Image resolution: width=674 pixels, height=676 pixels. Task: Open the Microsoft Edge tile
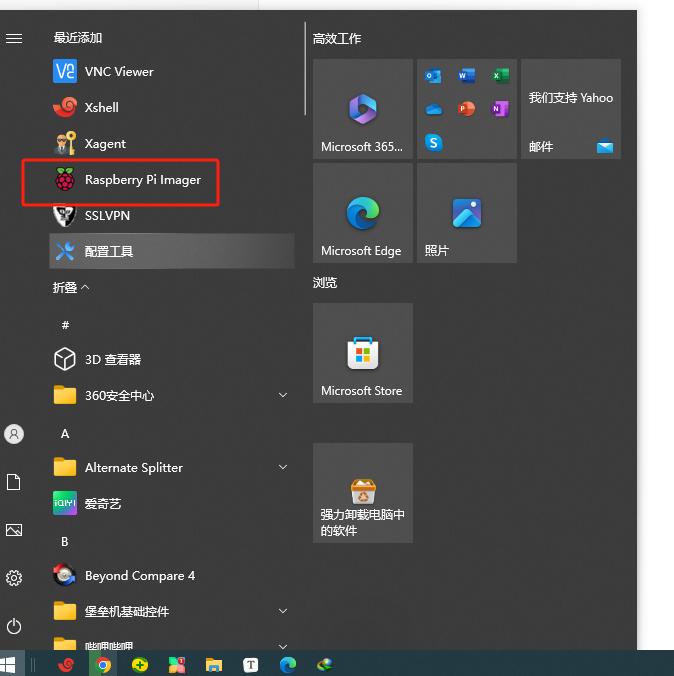pyautogui.click(x=362, y=214)
